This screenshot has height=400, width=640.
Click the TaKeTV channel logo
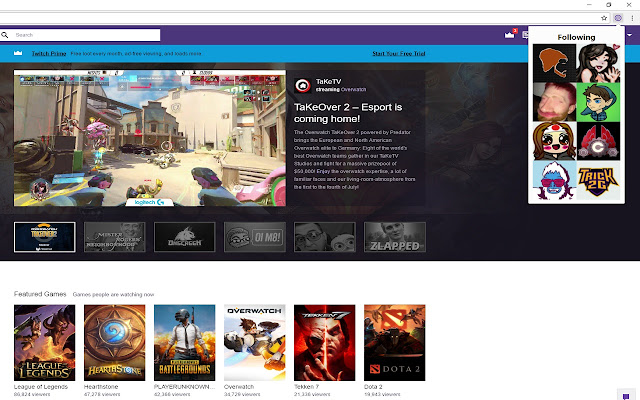tap(302, 85)
